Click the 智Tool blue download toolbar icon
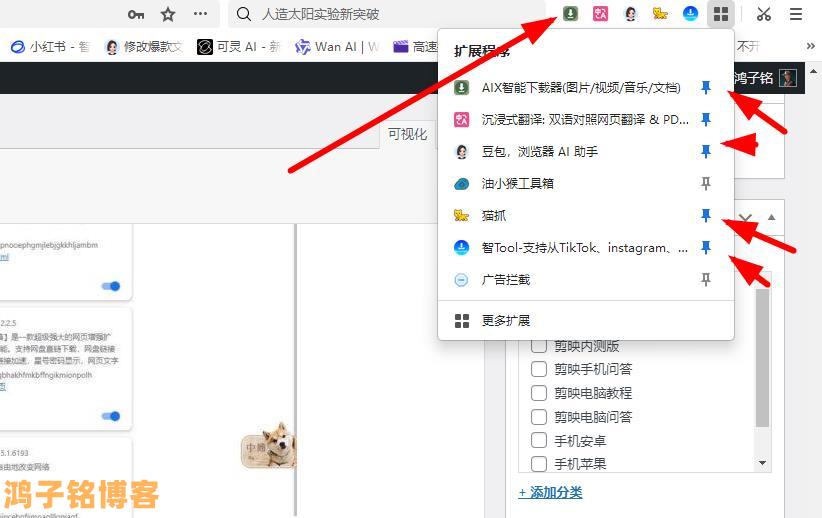Image resolution: width=822 pixels, height=518 pixels. coord(690,14)
